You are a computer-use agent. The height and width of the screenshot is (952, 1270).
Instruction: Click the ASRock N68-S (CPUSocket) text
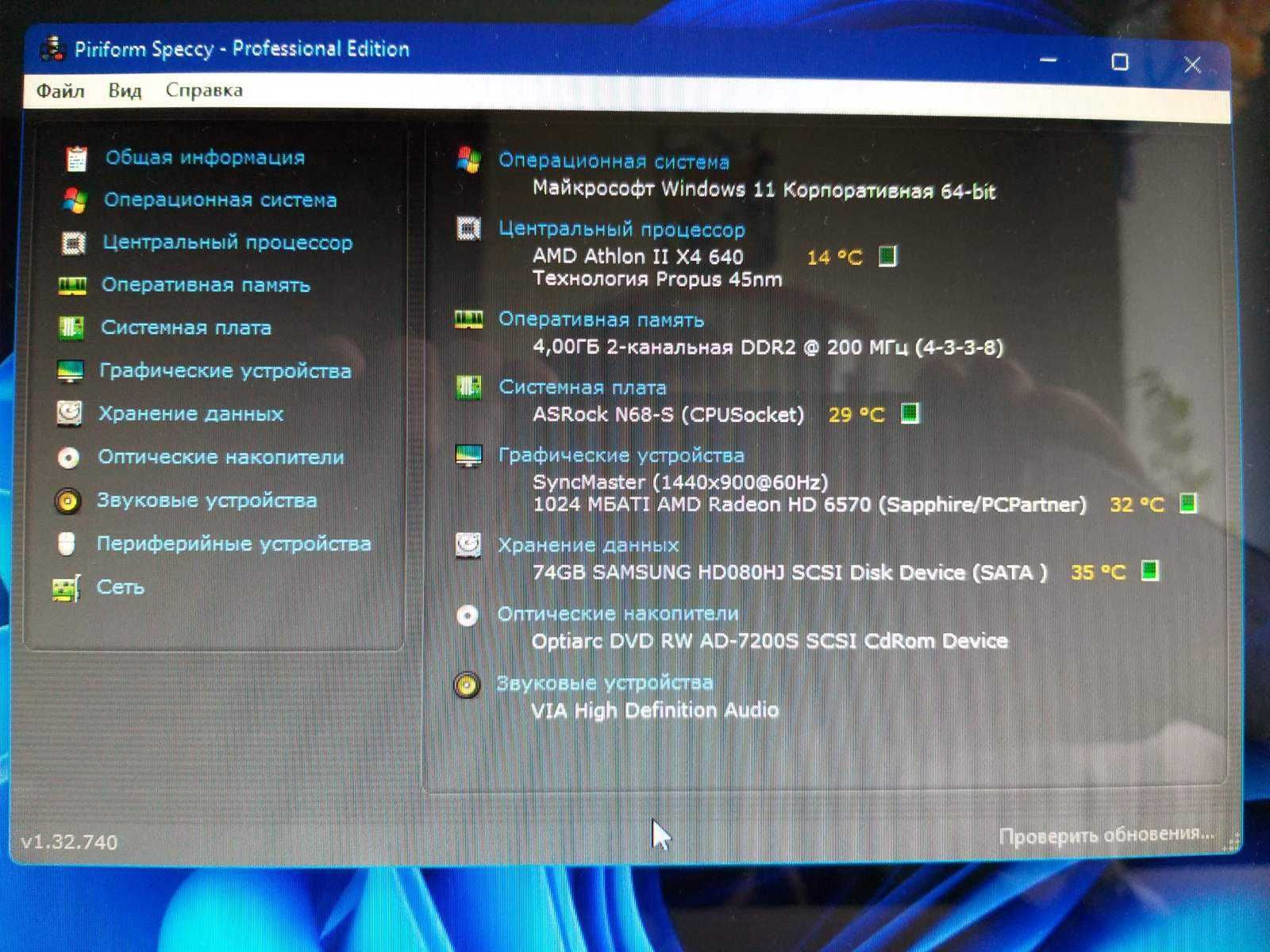click(668, 414)
